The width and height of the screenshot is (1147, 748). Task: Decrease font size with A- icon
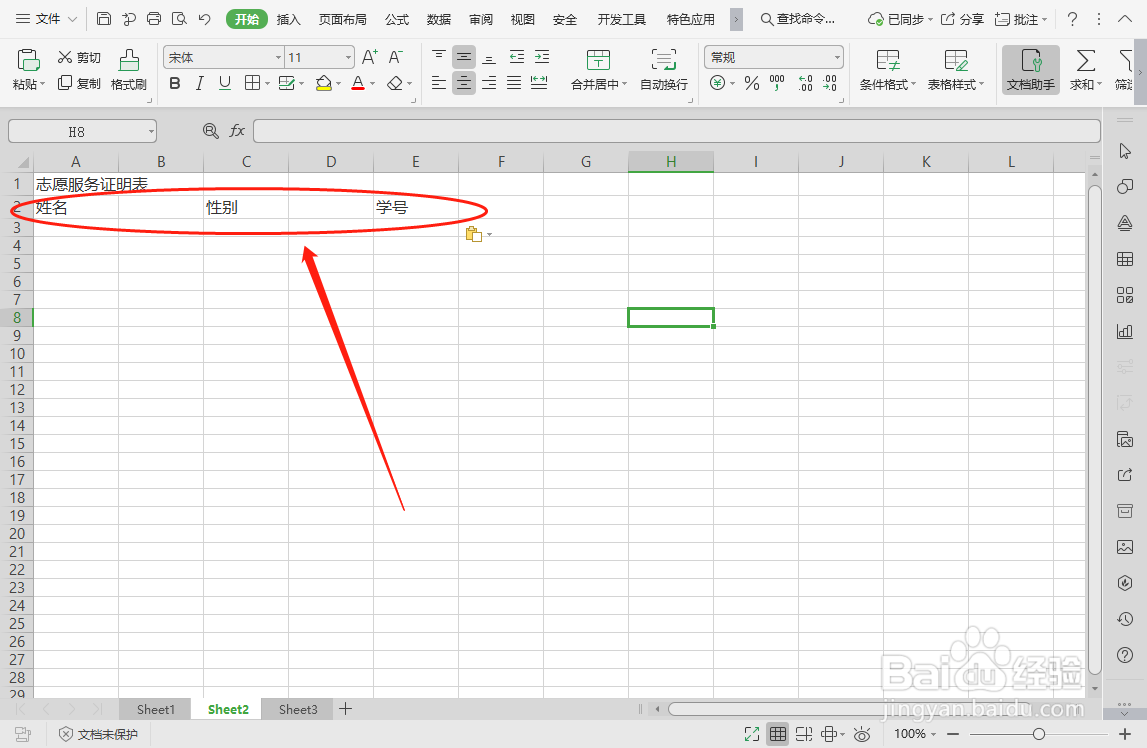396,57
